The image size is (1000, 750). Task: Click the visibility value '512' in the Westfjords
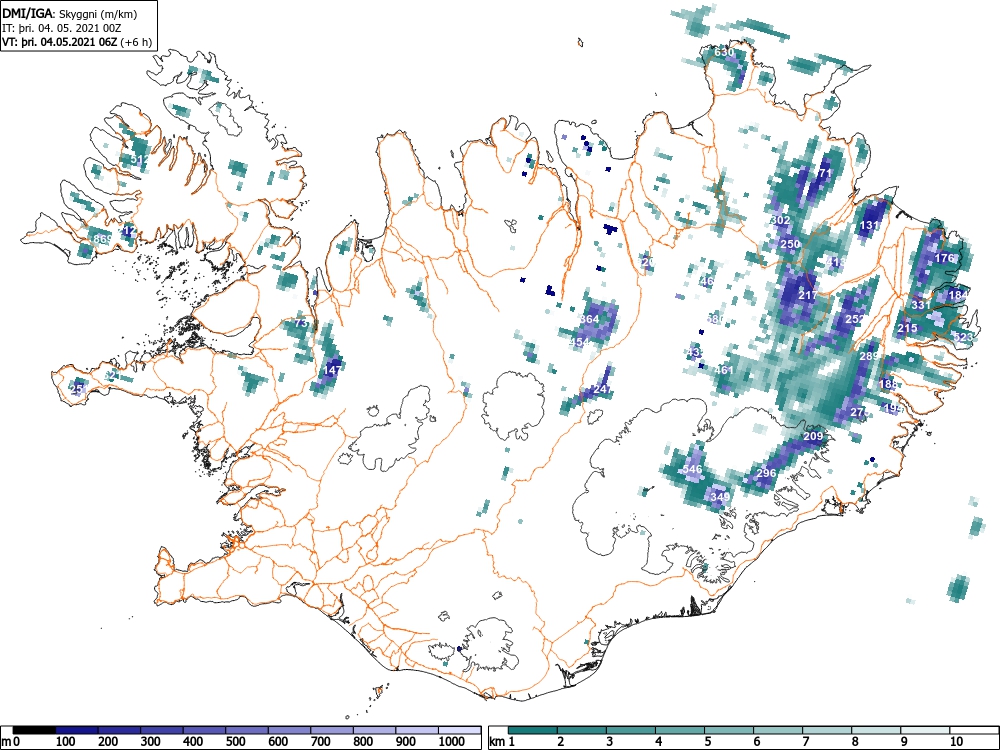(x=139, y=160)
